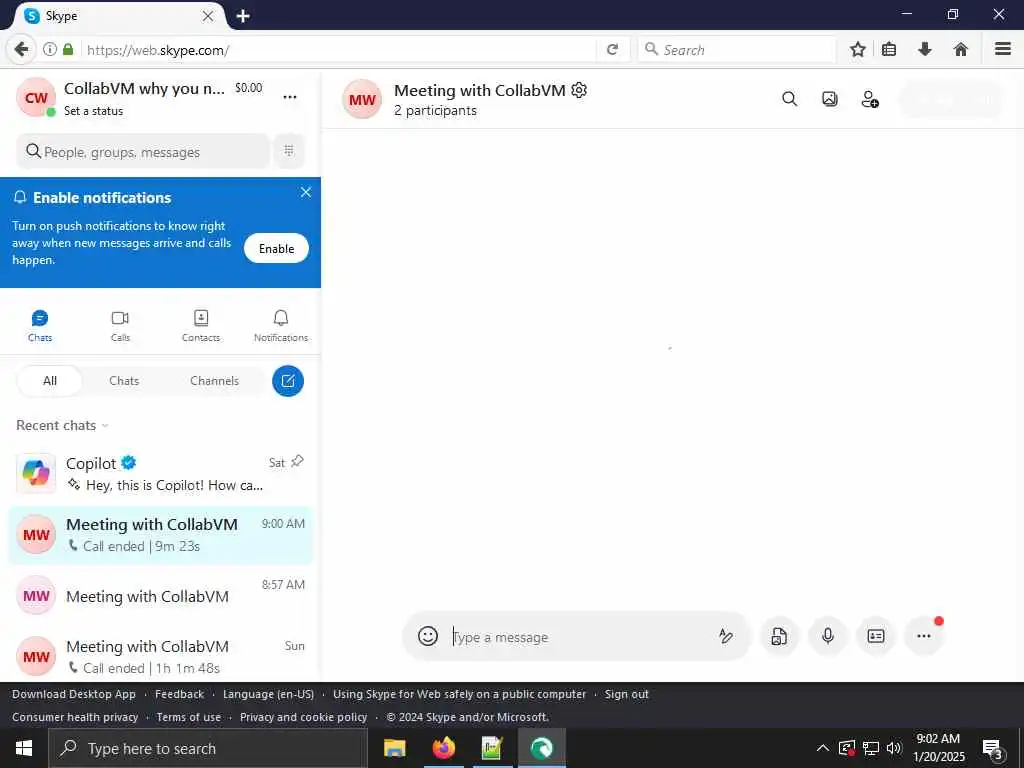The width and height of the screenshot is (1024, 768).
Task: Click the Enable button for push notifications
Action: click(x=276, y=249)
